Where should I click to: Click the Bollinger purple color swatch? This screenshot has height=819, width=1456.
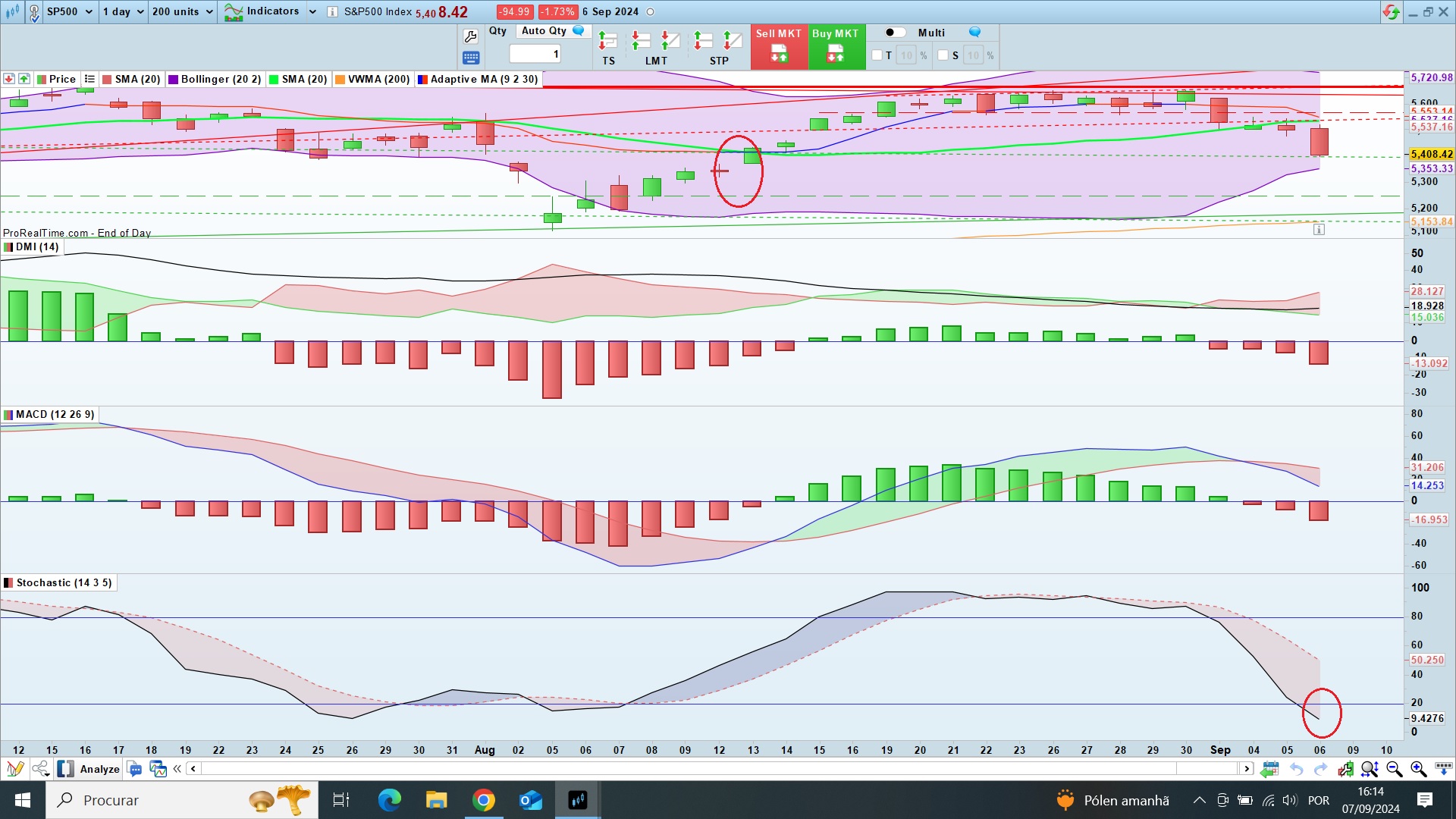[x=174, y=80]
